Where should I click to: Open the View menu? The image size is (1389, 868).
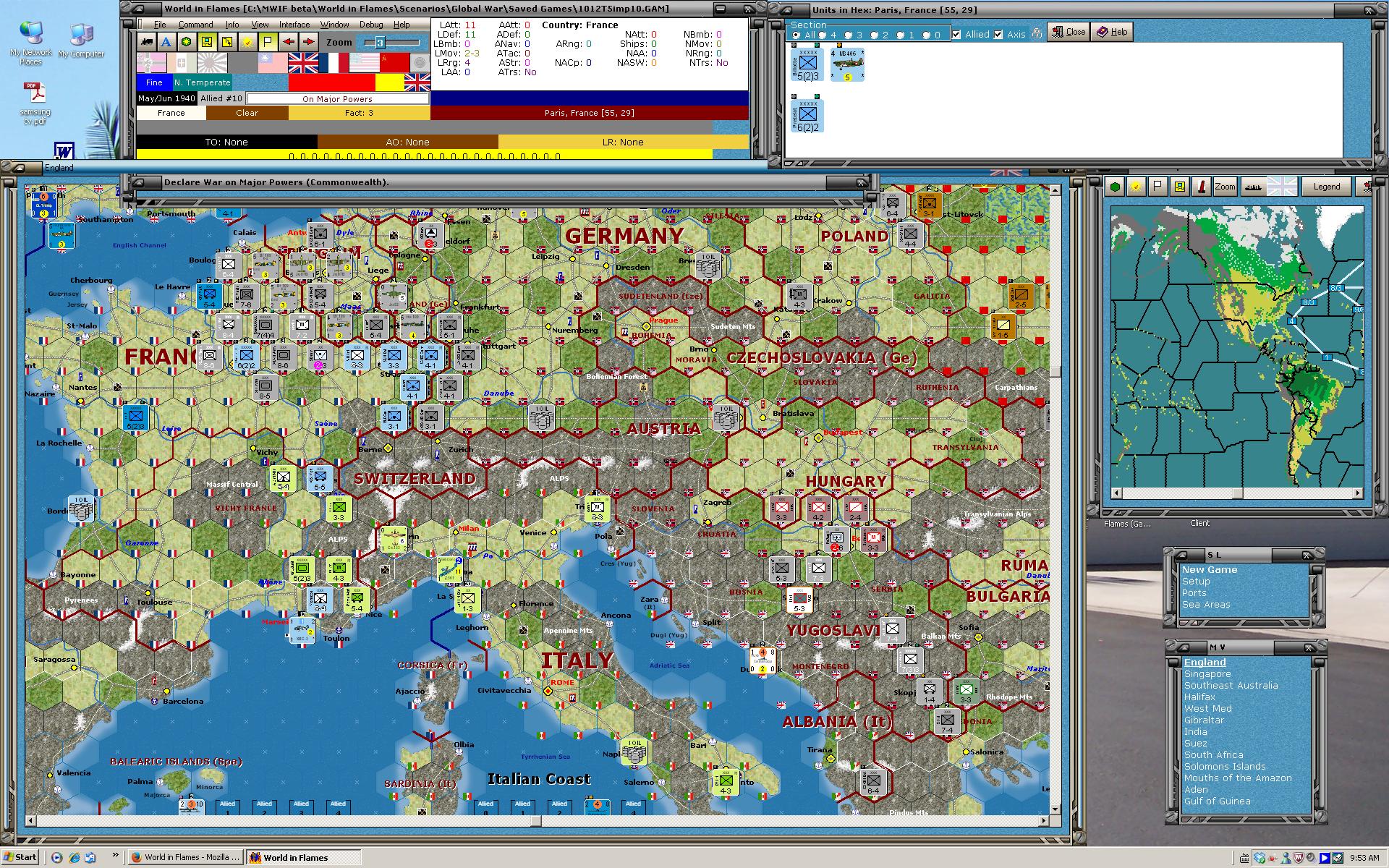260,25
